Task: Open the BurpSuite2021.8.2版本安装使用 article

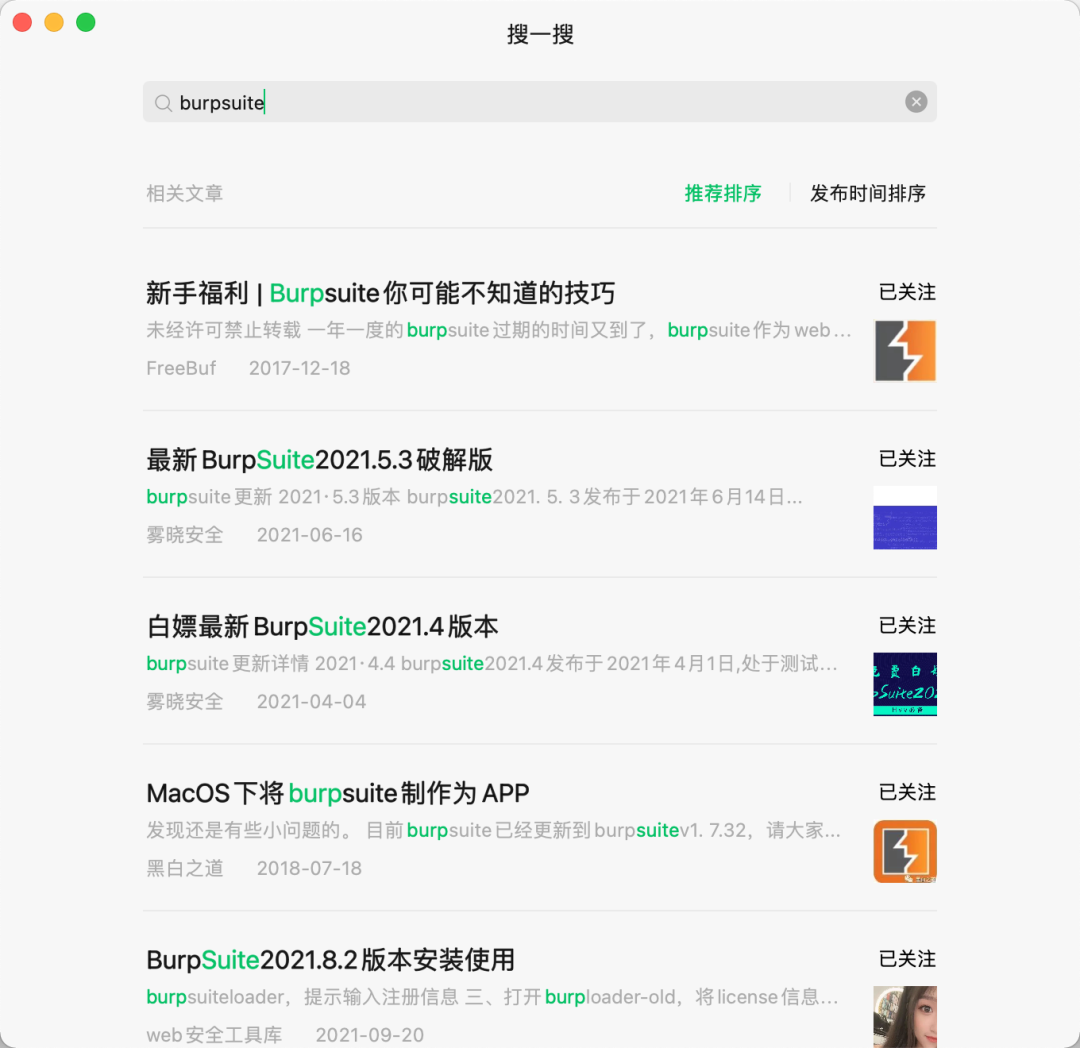Action: [x=330, y=959]
